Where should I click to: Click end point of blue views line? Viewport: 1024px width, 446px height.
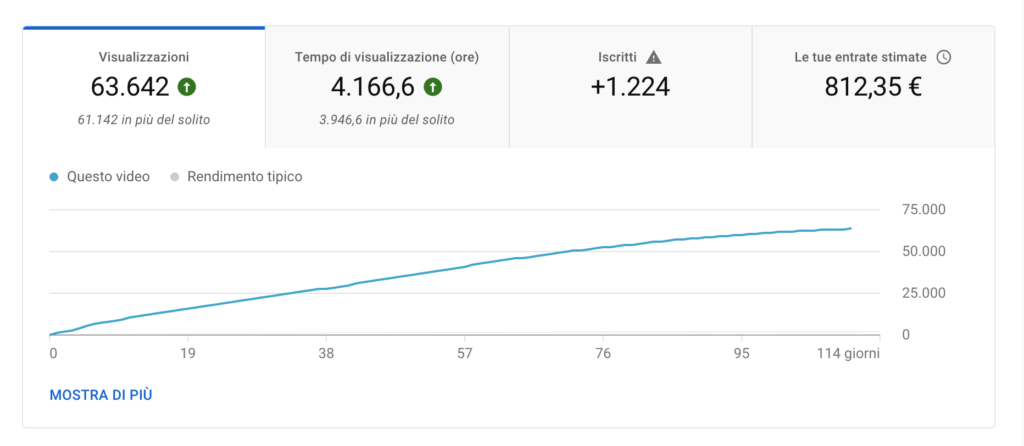point(851,228)
